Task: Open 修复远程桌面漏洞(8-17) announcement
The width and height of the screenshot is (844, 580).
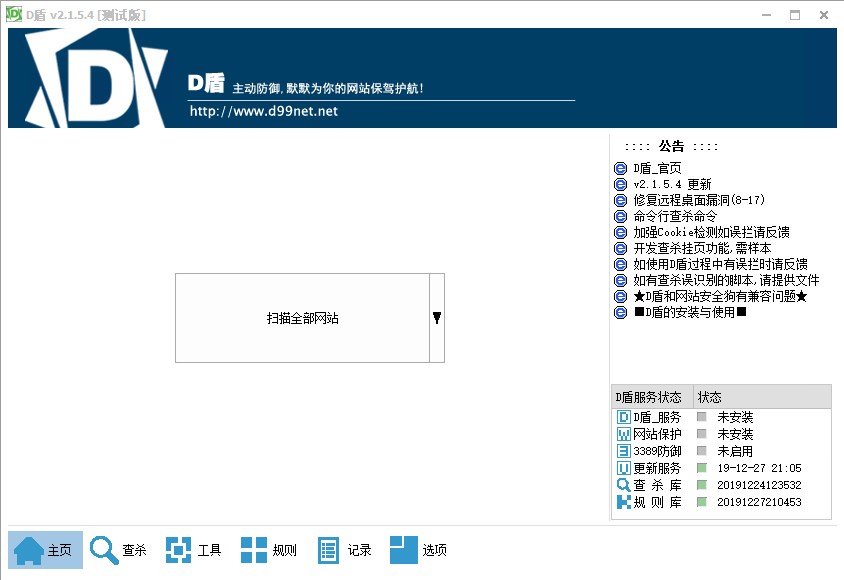Action: (x=699, y=200)
